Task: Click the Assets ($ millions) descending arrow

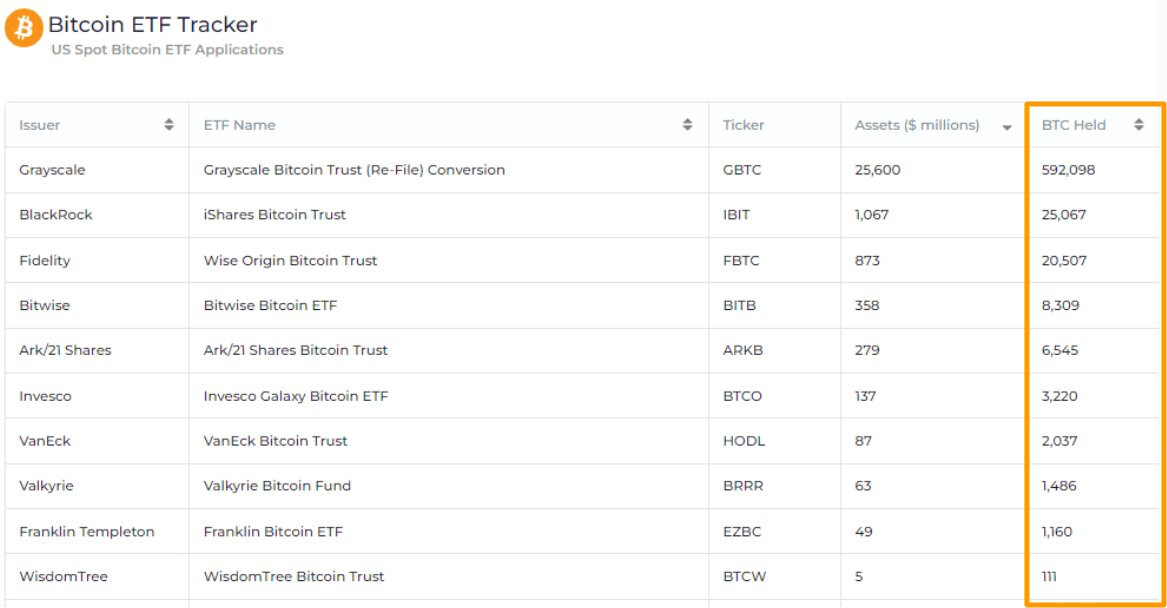Action: point(1007,127)
